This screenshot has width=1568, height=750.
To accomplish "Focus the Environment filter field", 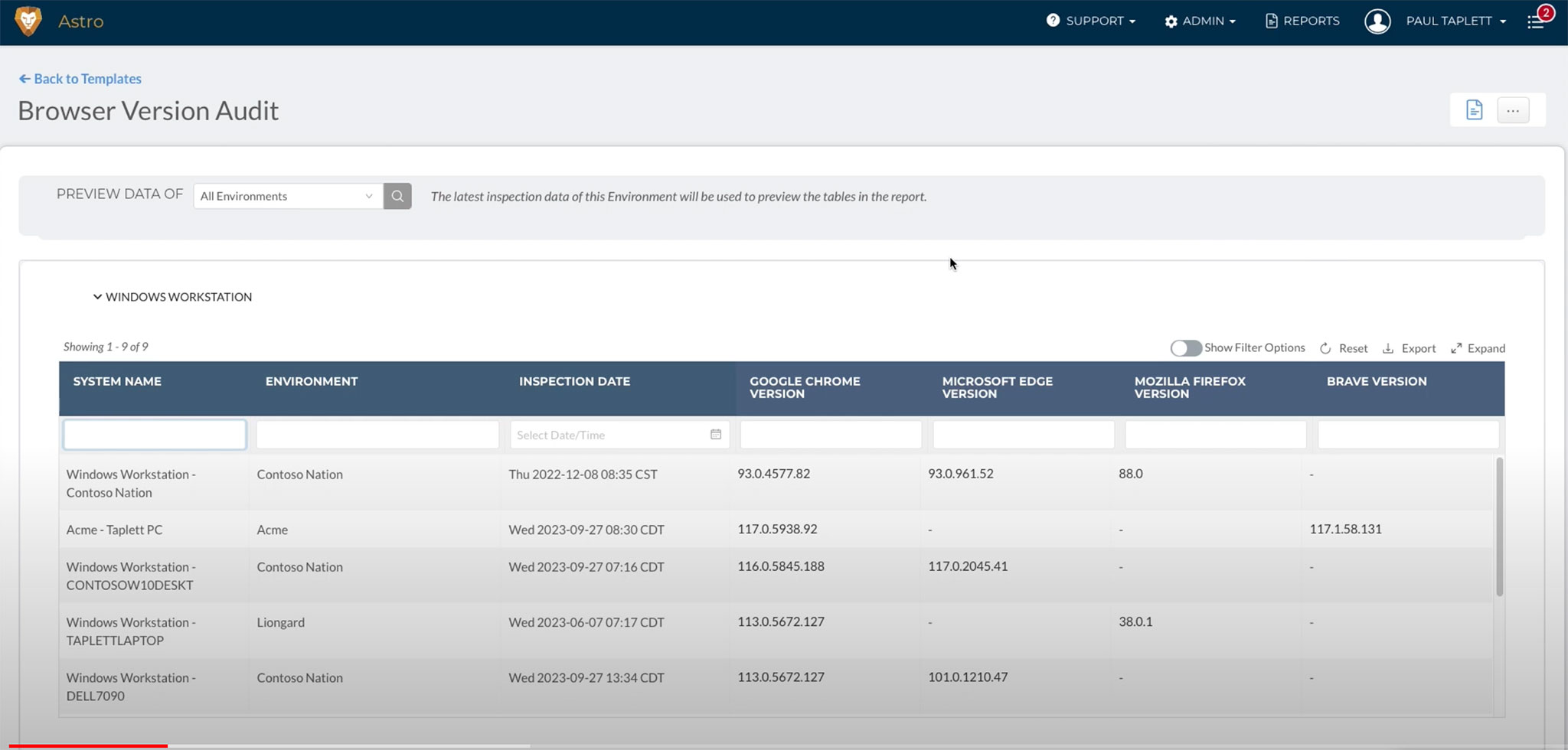I will click(x=377, y=435).
